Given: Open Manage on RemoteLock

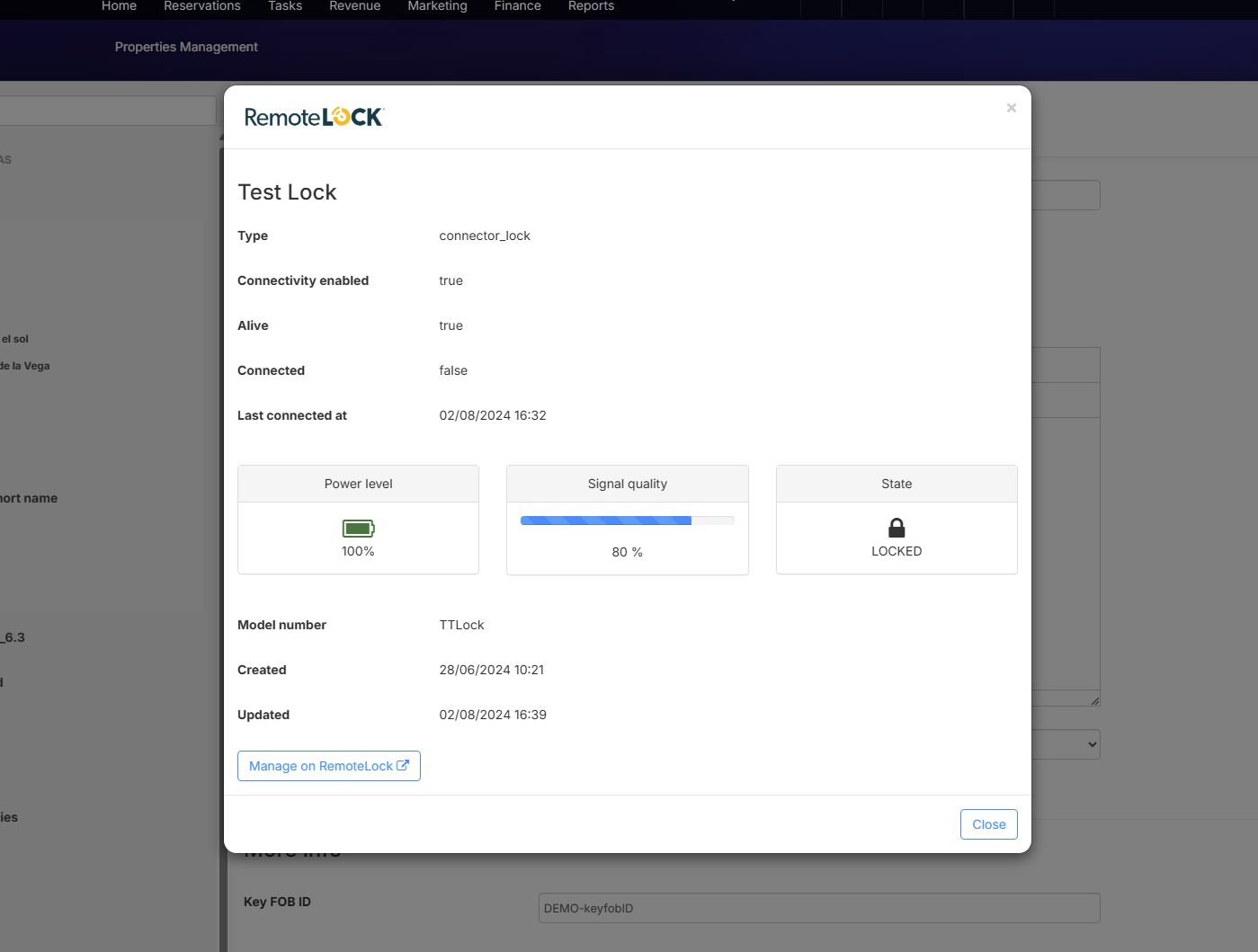Looking at the screenshot, I should pyautogui.click(x=328, y=766).
